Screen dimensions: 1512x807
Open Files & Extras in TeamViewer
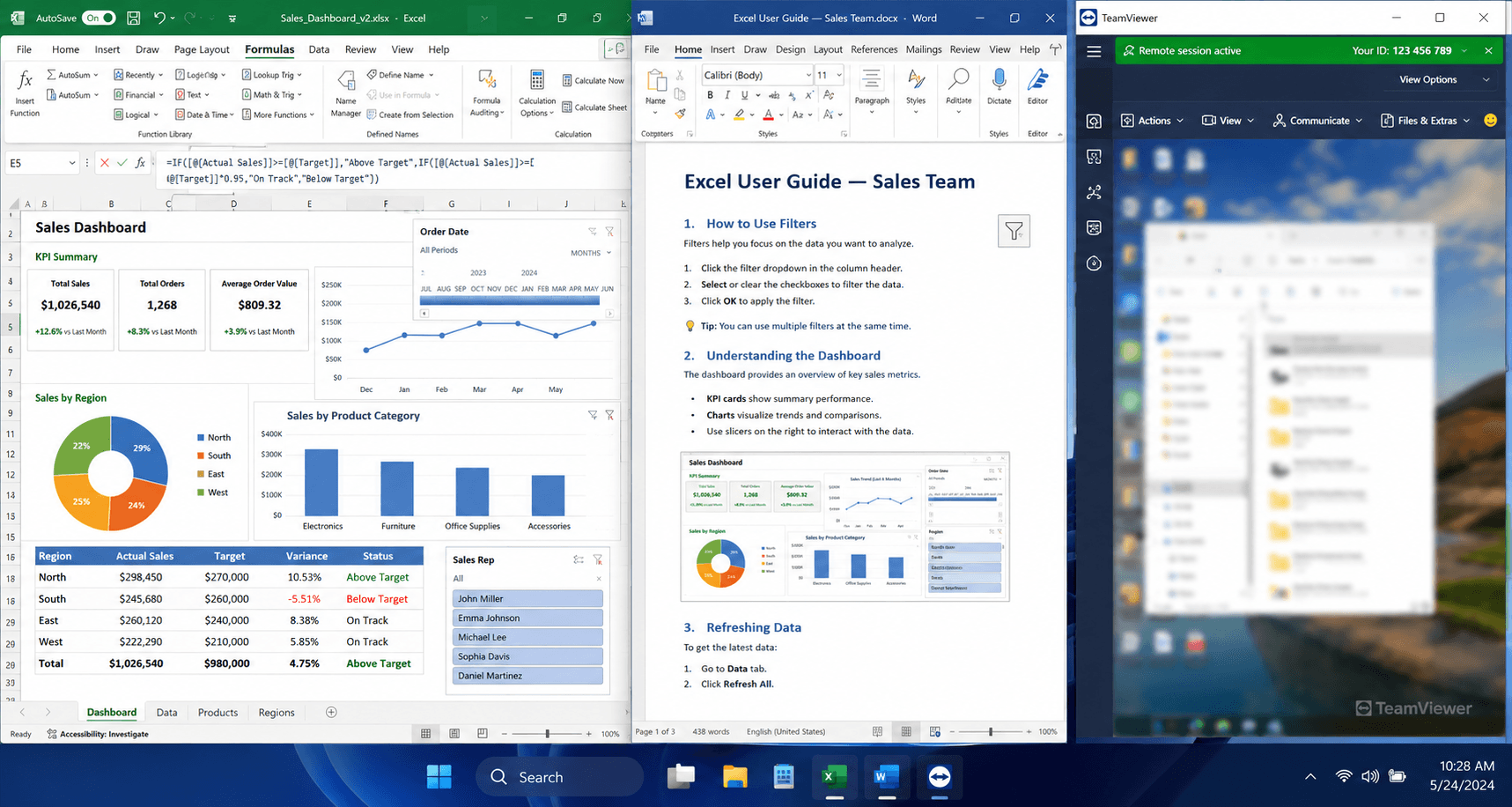1425,121
